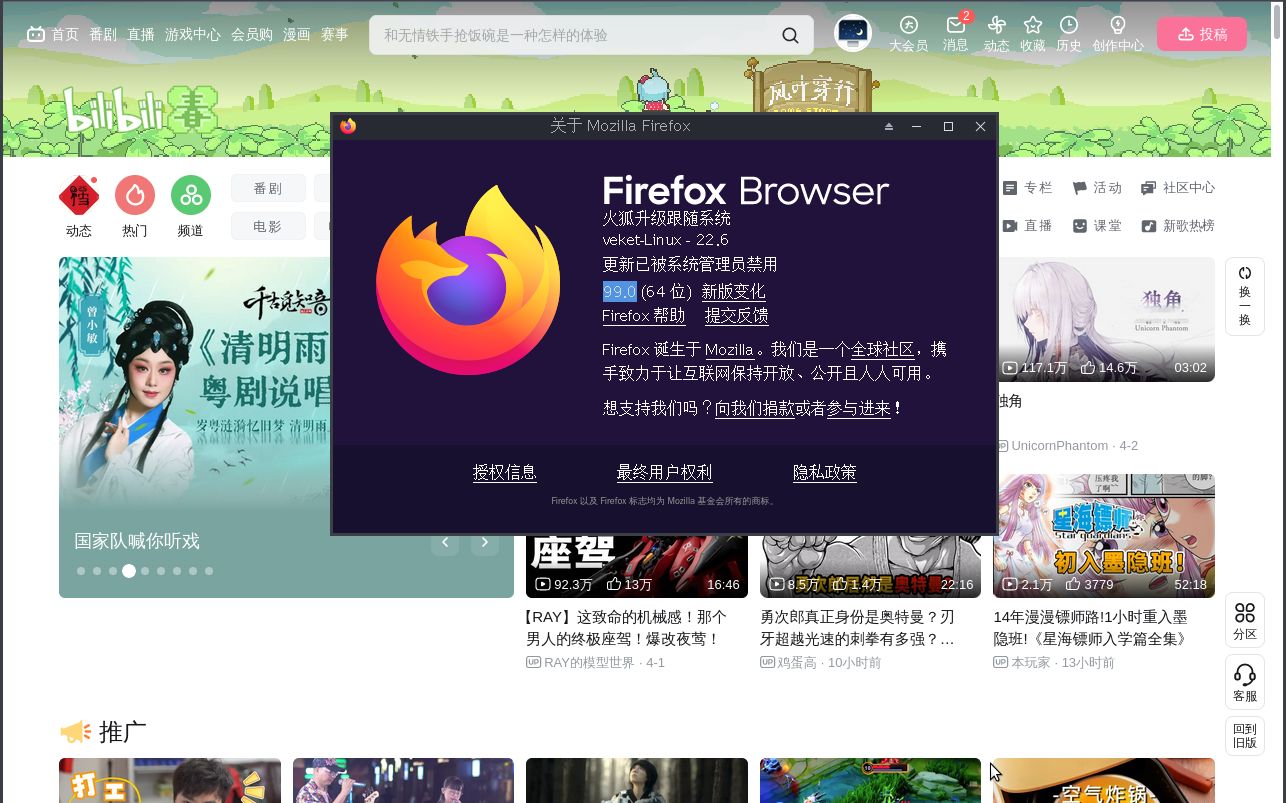Show the next carousel slide arrow
The image size is (1286, 803).
[x=485, y=542]
